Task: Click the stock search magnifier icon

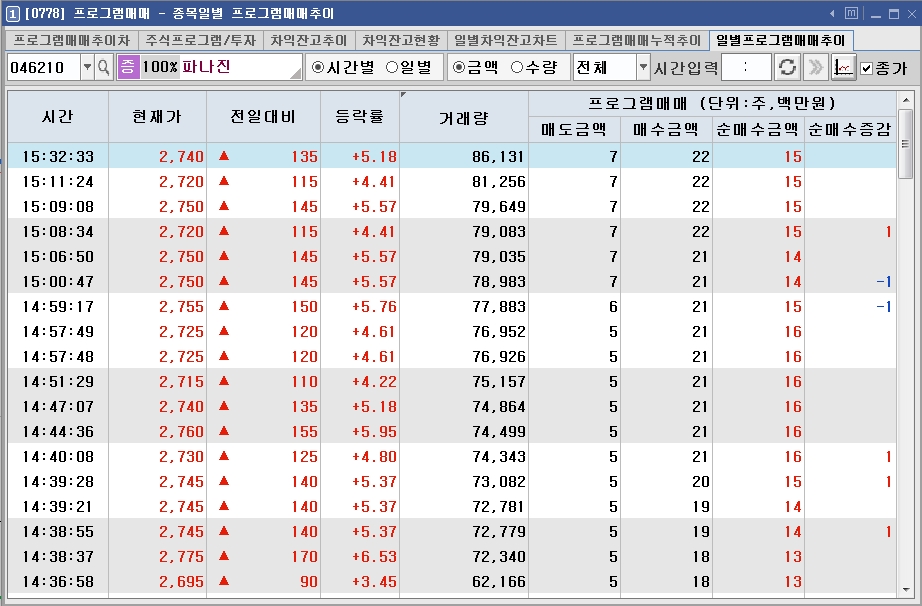Action: (103, 67)
